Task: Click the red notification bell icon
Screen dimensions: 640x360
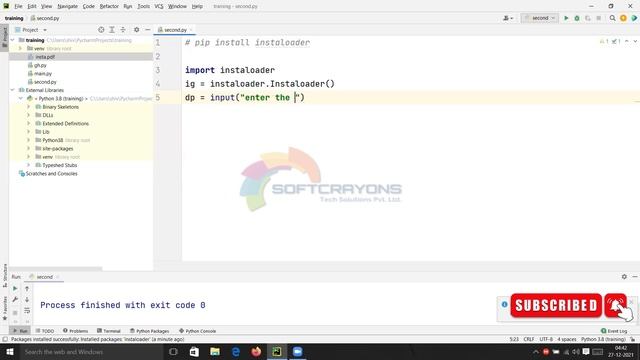Action: (616, 305)
